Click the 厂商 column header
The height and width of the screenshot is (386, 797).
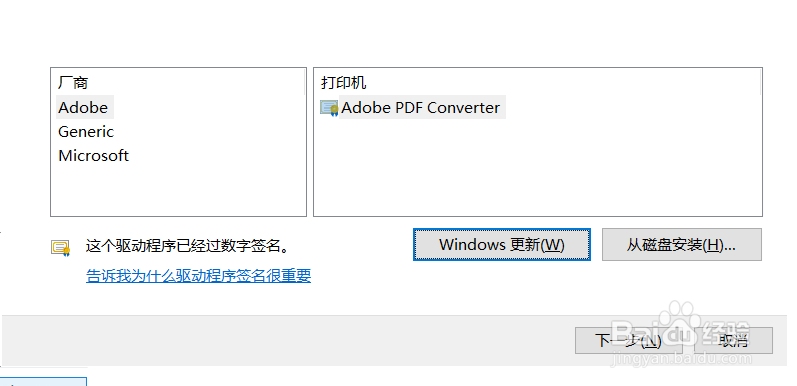click(x=73, y=82)
